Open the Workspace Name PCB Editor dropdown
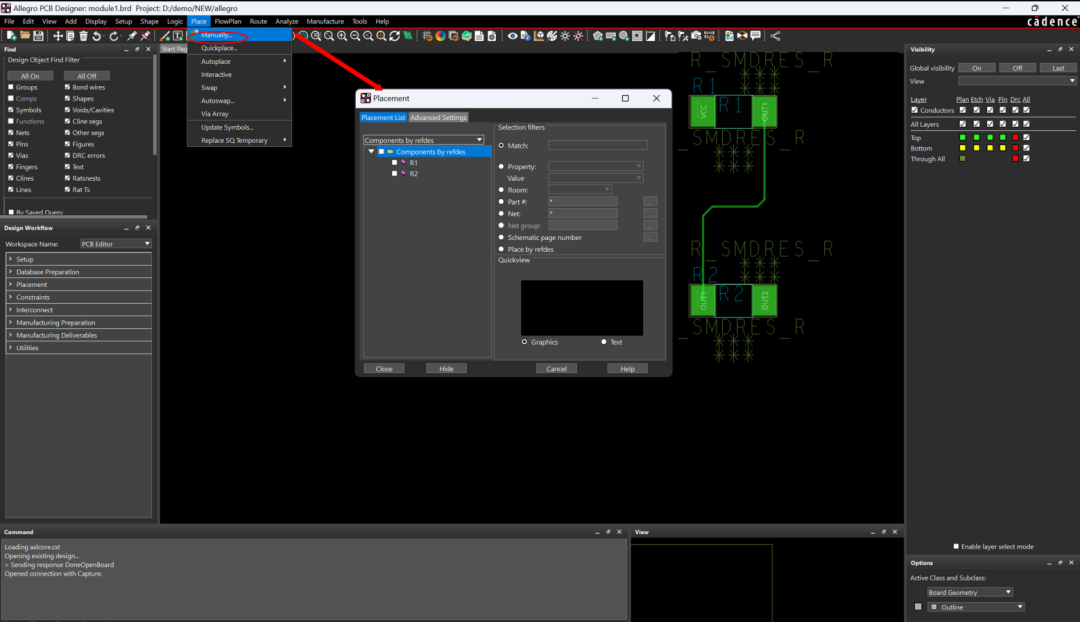 115,244
